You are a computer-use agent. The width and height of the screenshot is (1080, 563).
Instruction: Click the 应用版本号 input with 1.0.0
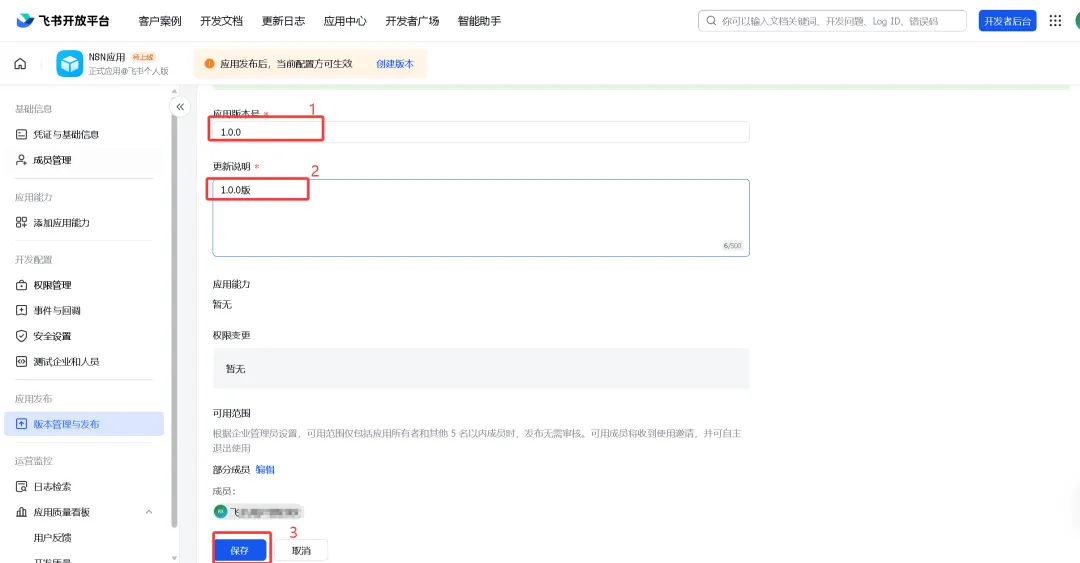tap(481, 132)
